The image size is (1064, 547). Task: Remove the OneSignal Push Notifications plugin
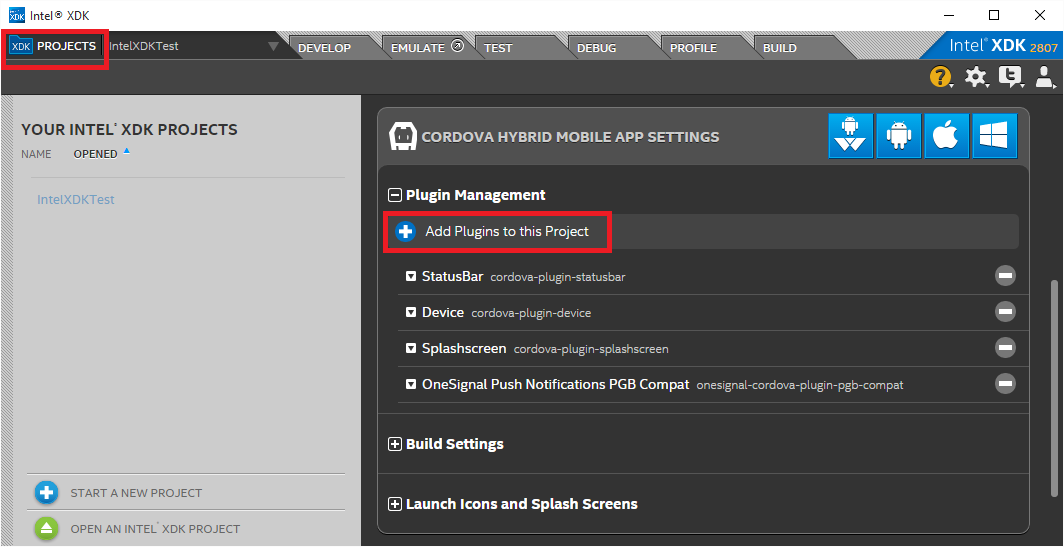point(1005,383)
